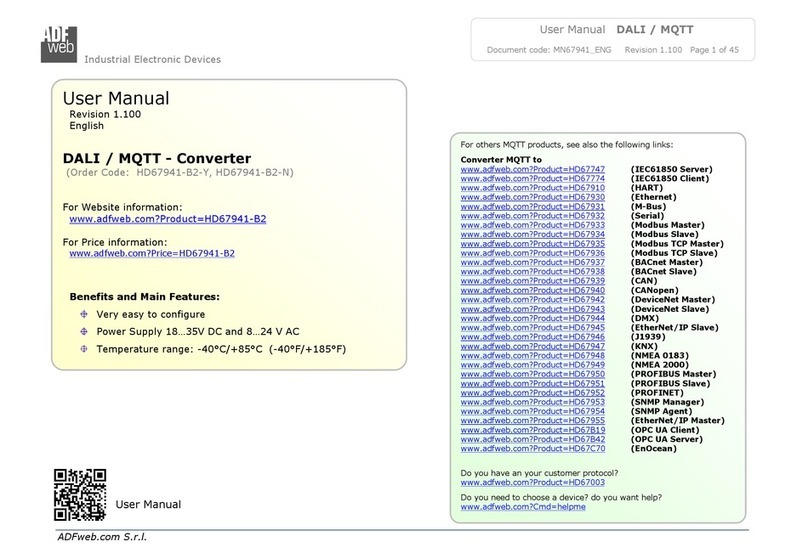Visit the HD67933 Modbus Master link
Screen dimensions: 808x559
coord(533,225)
